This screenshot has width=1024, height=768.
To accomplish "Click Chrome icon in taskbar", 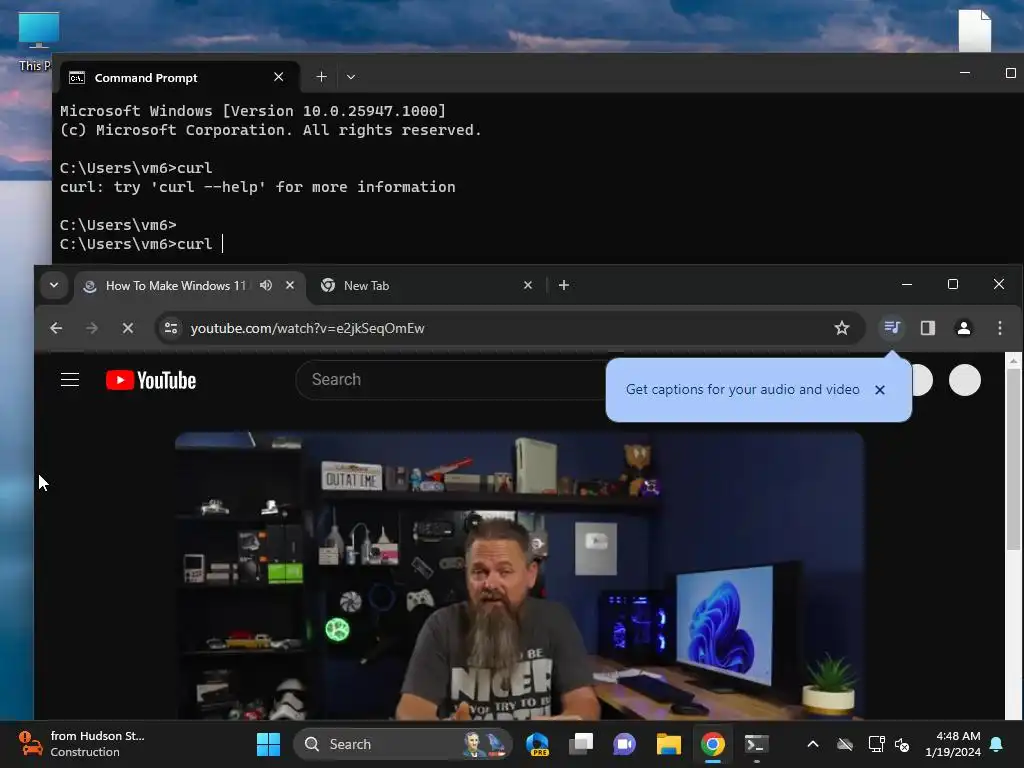I will point(712,744).
